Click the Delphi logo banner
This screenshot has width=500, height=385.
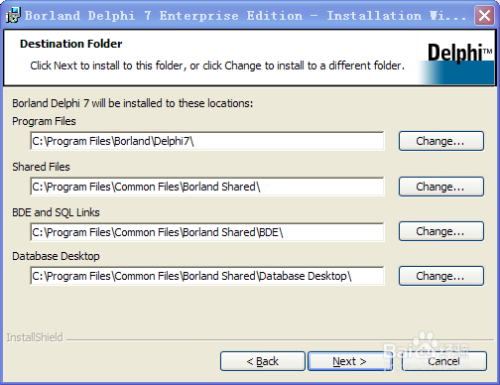tap(457, 62)
